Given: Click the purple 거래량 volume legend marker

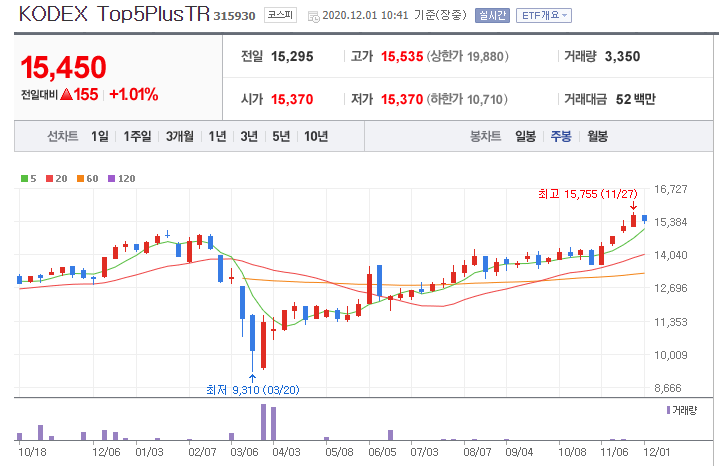Looking at the screenshot, I should tap(668, 410).
